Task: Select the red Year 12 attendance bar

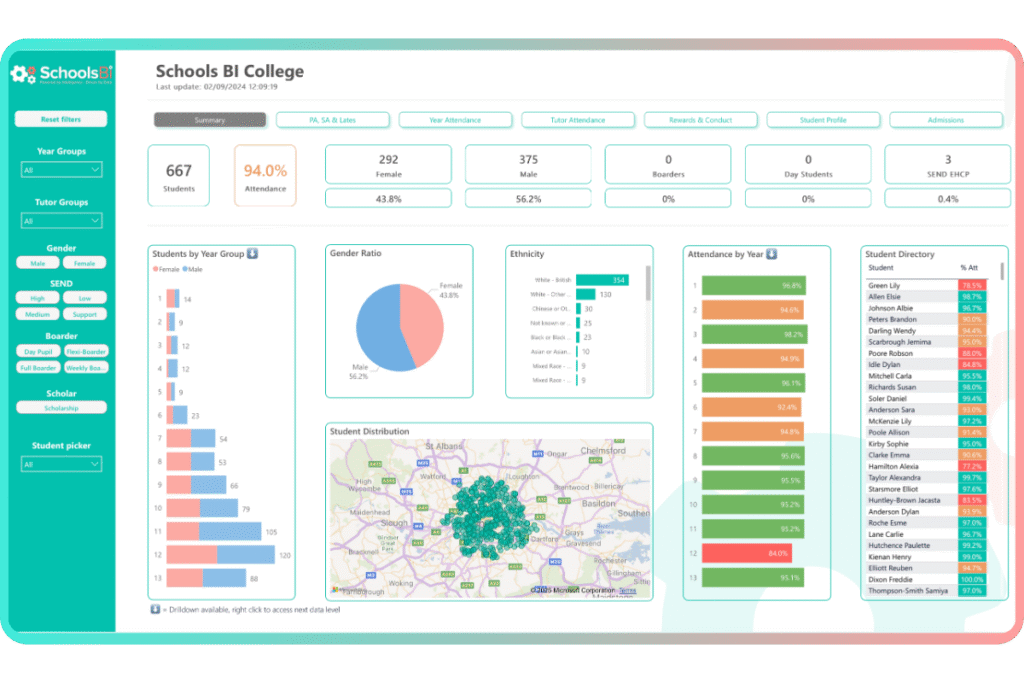Action: click(747, 552)
